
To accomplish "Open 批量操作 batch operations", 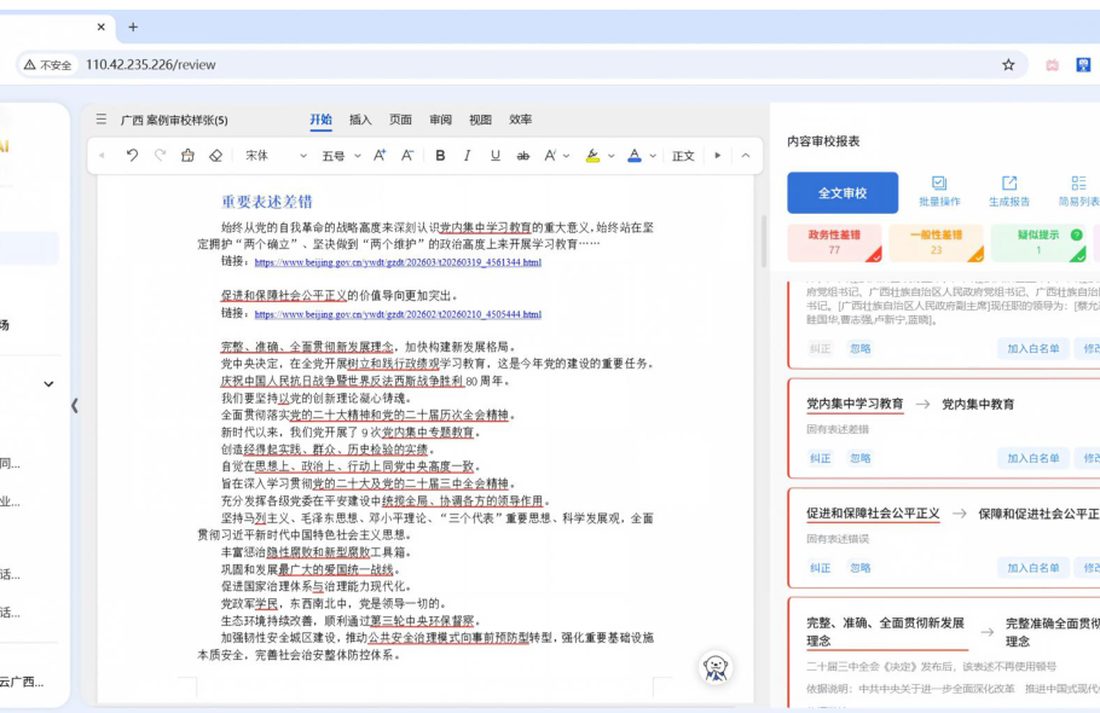I will coord(939,191).
